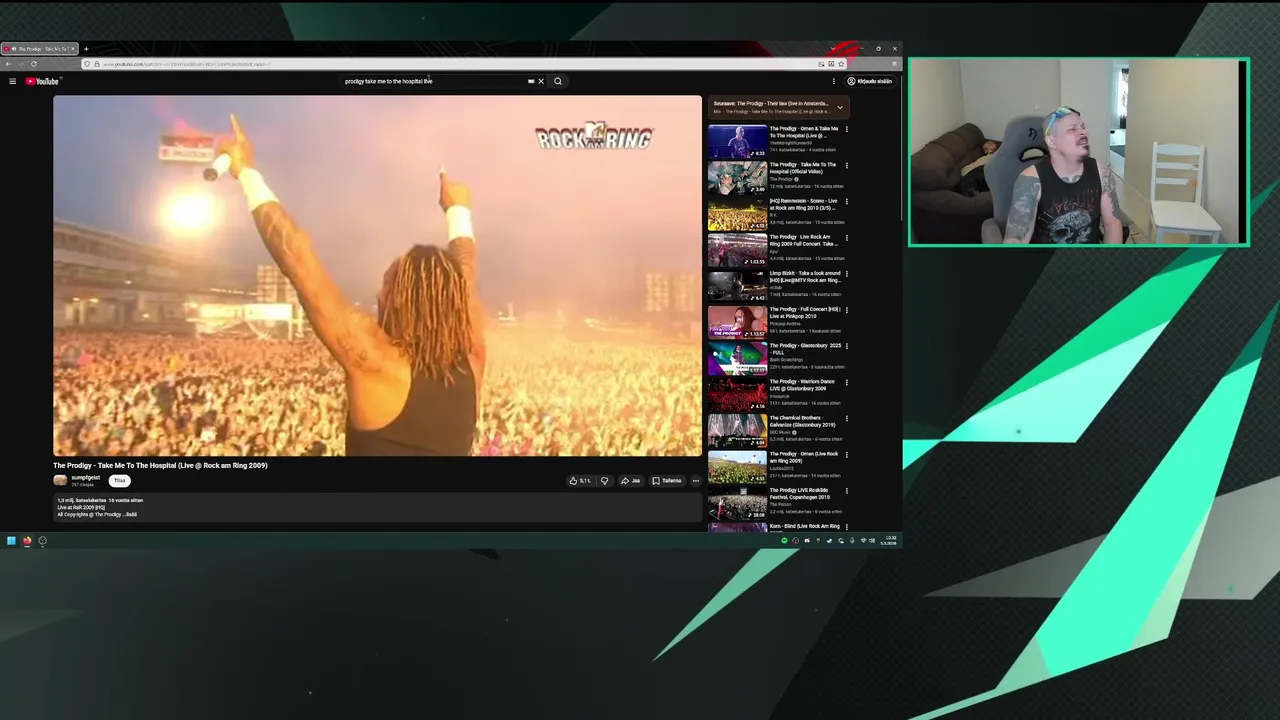Expand the mix playlist panel chevron
This screenshot has width=1280, height=720.
840,107
